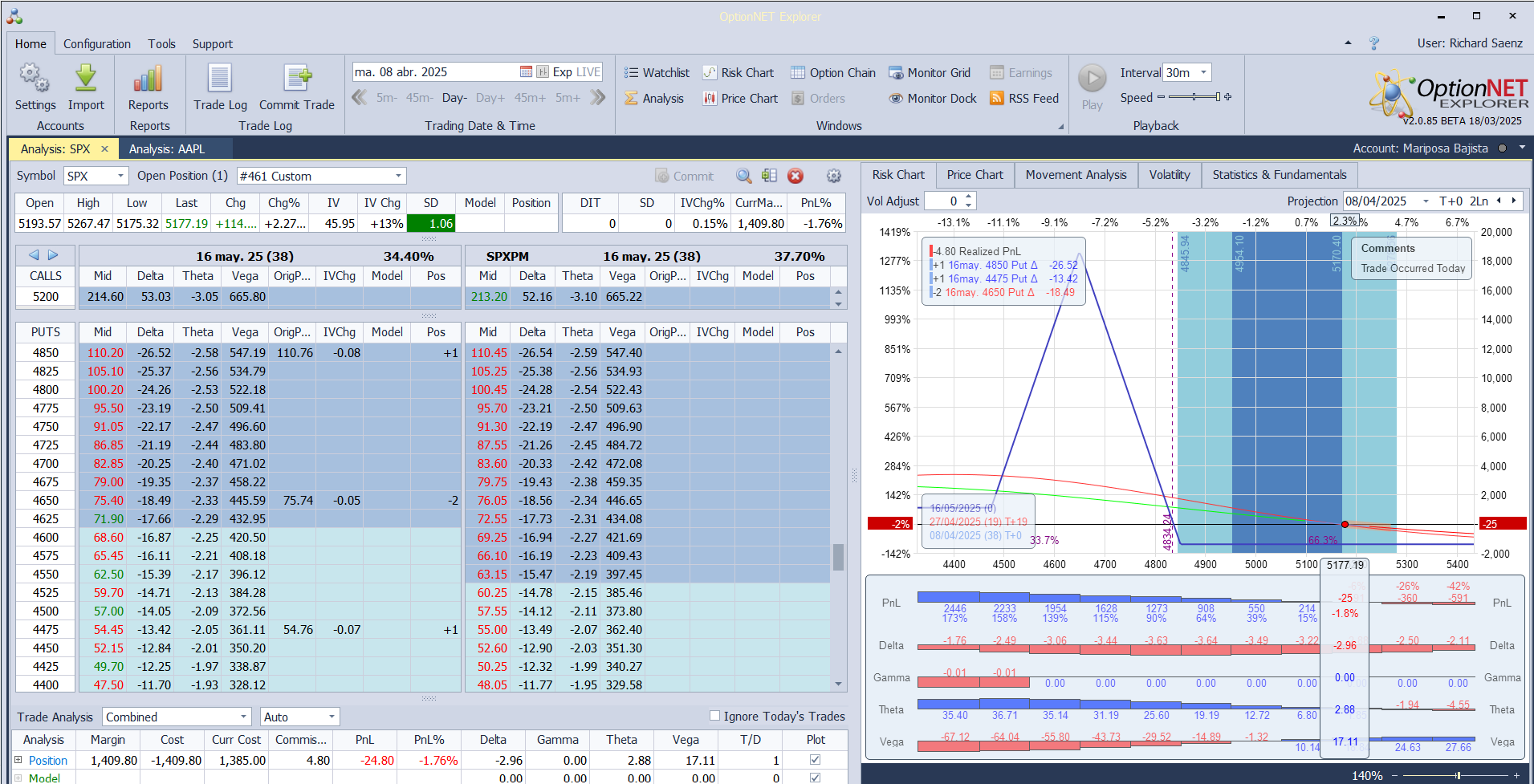Expand the Interval 30m dropdown
1534x784 pixels.
point(1203,72)
